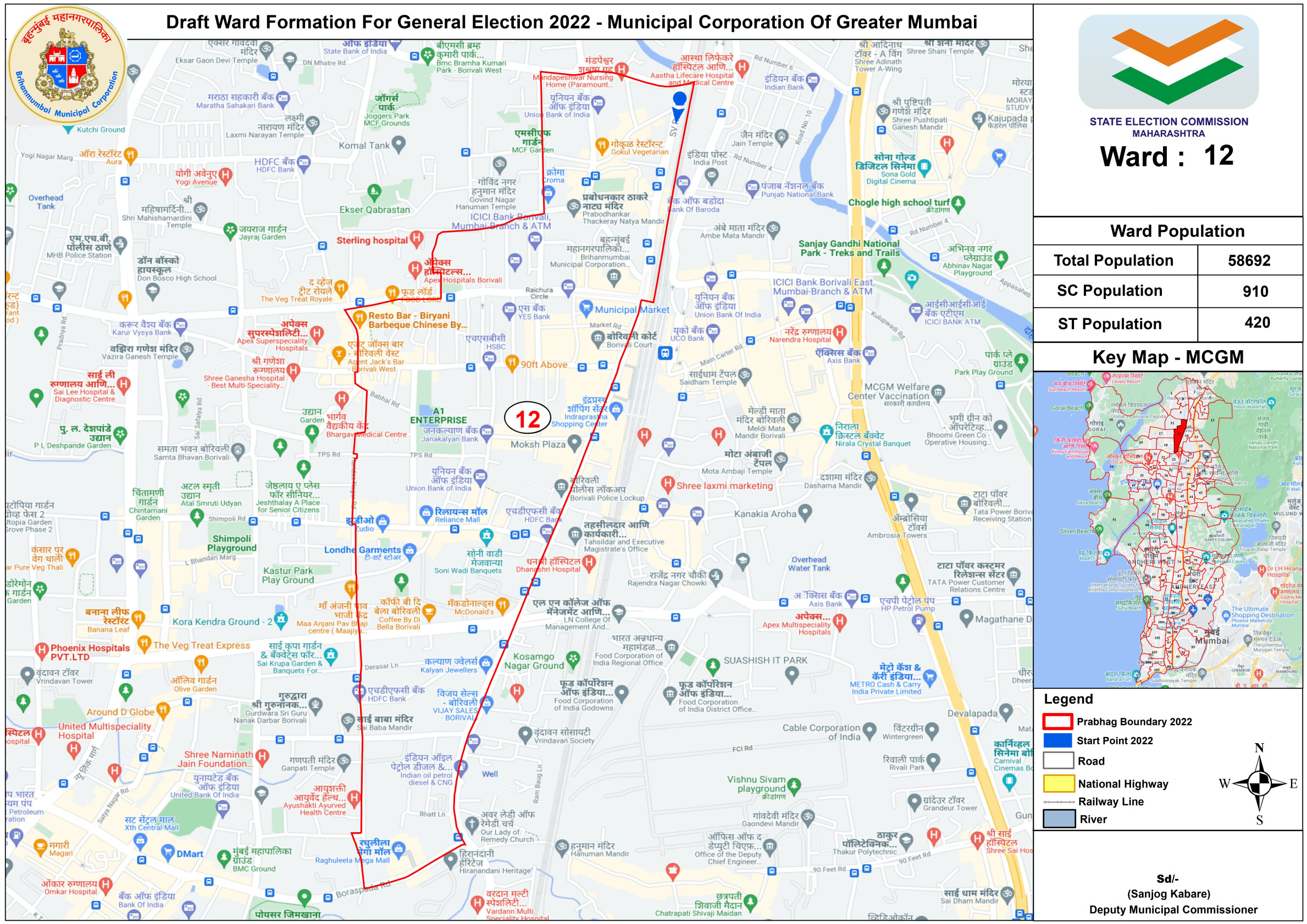Click the Total Population value 58692
The width and height of the screenshot is (1307, 924).
click(x=1248, y=260)
